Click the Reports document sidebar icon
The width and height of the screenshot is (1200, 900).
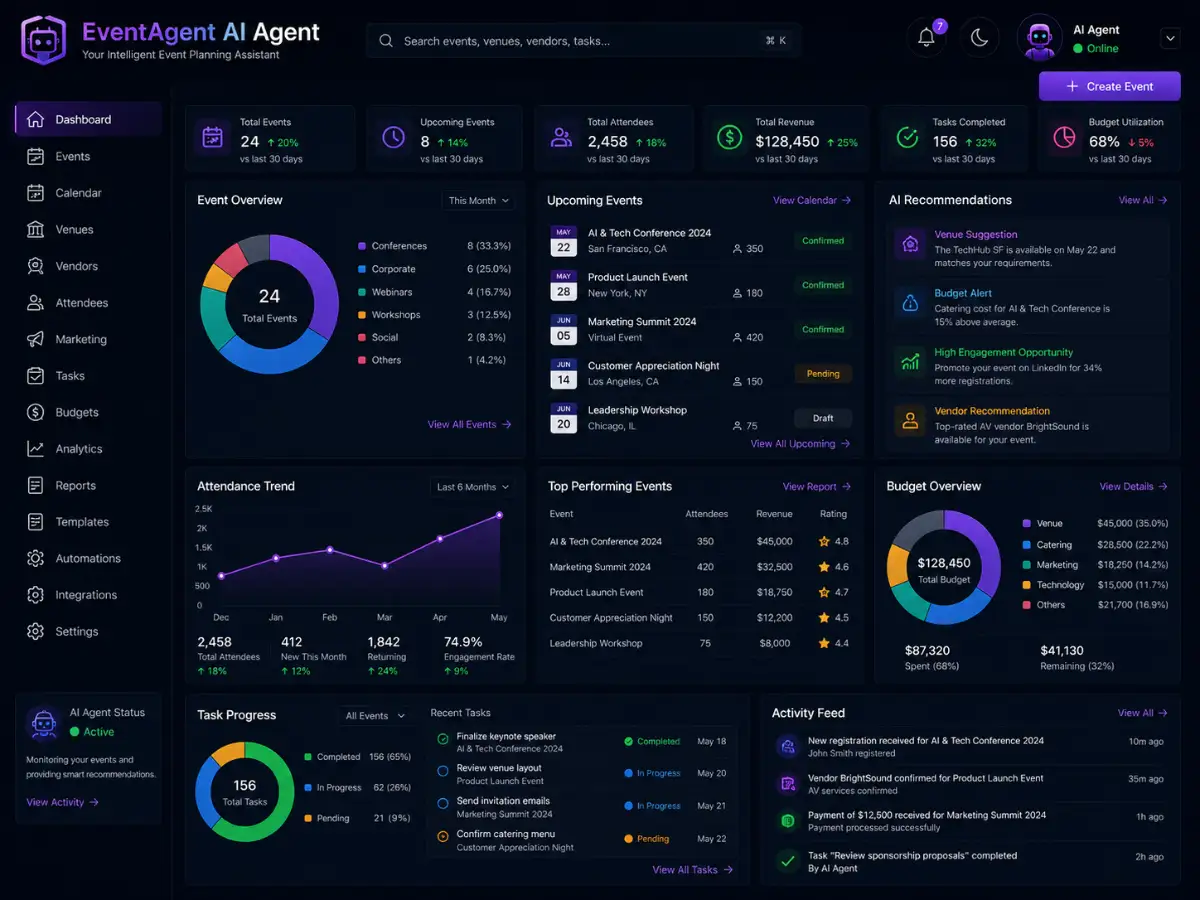(x=36, y=485)
